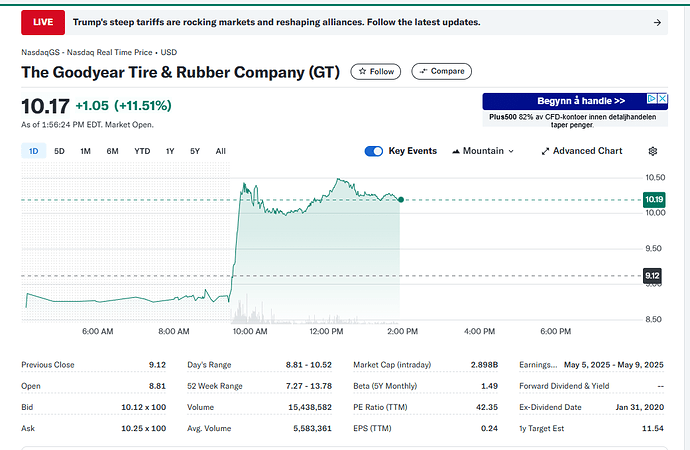Click the green 10.19 current price marker

point(654,200)
